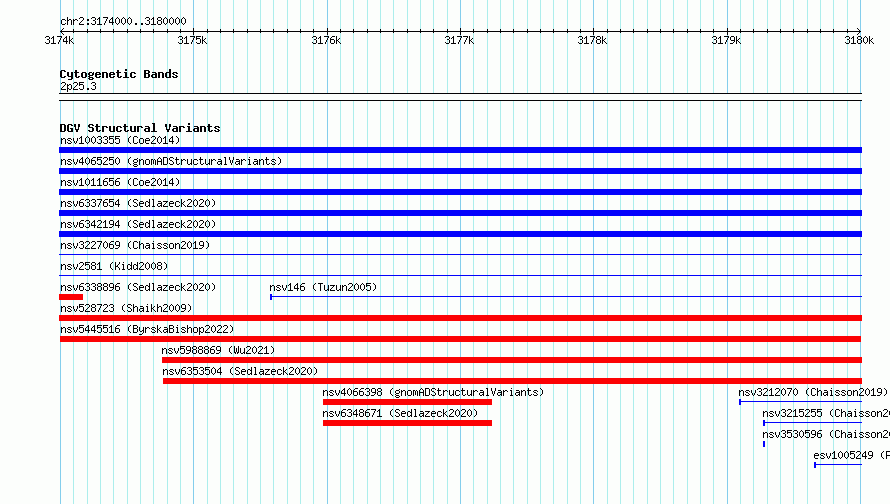Select the red bar under nsv5988869

pyautogui.click(x=512, y=360)
